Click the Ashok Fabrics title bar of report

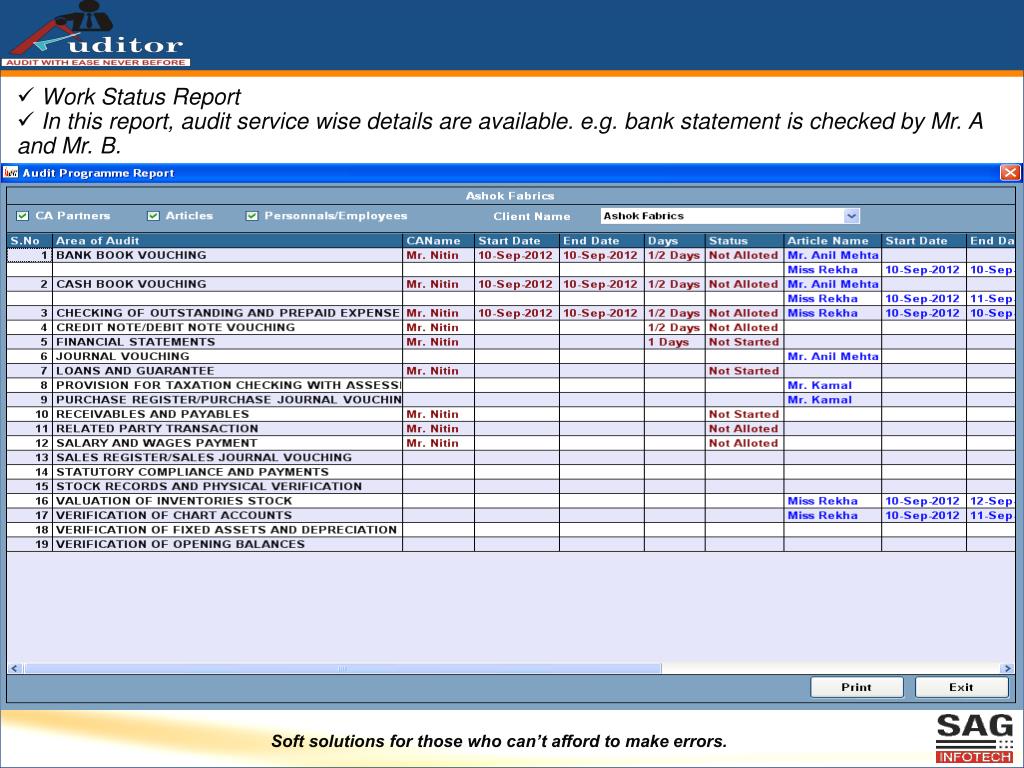(511, 195)
